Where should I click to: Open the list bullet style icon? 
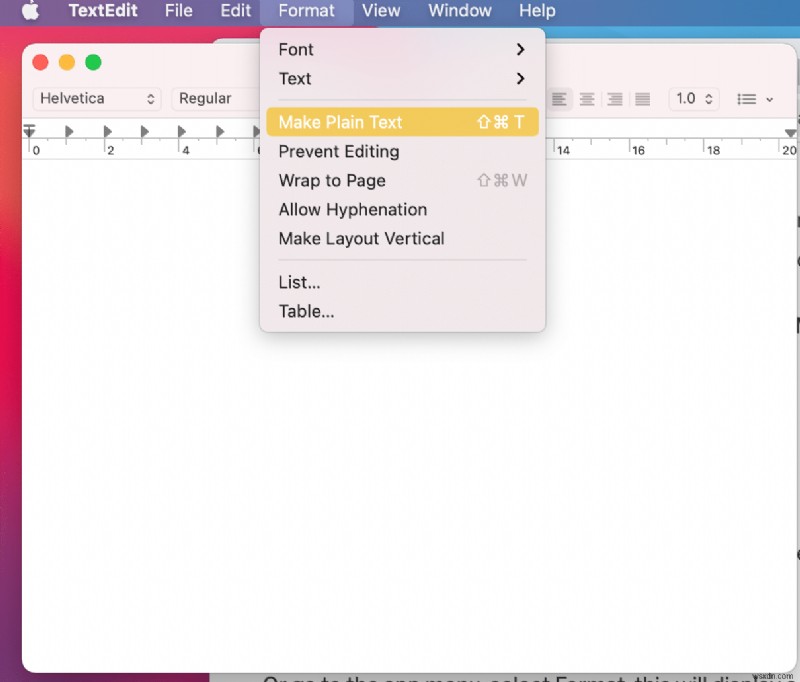(748, 99)
